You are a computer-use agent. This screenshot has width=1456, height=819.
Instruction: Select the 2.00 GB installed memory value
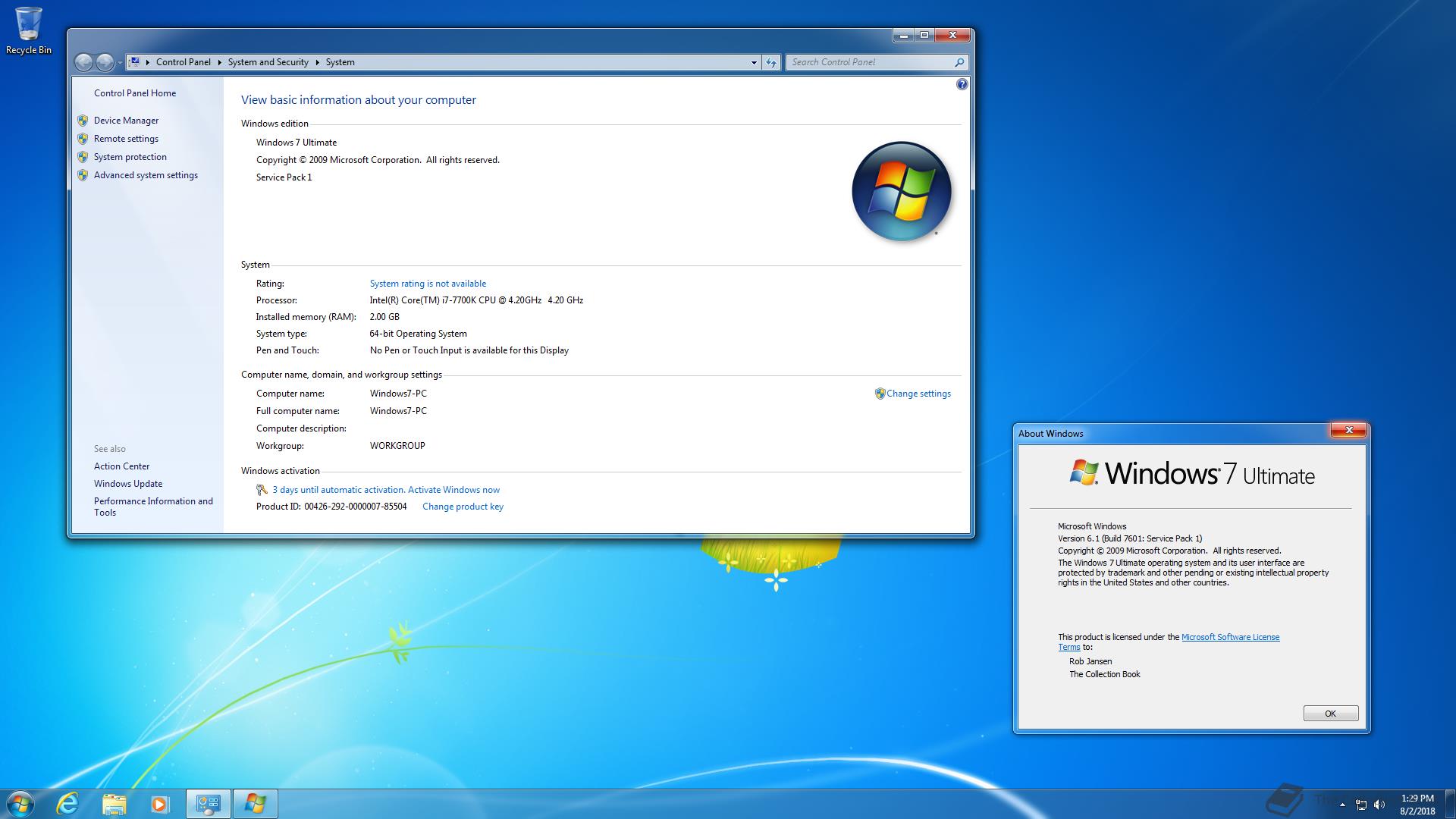coord(384,317)
